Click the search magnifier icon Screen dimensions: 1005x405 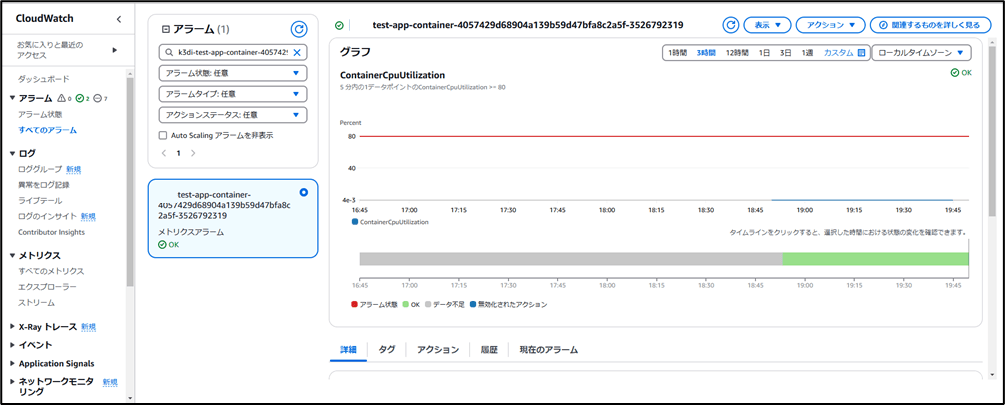pyautogui.click(x=168, y=53)
